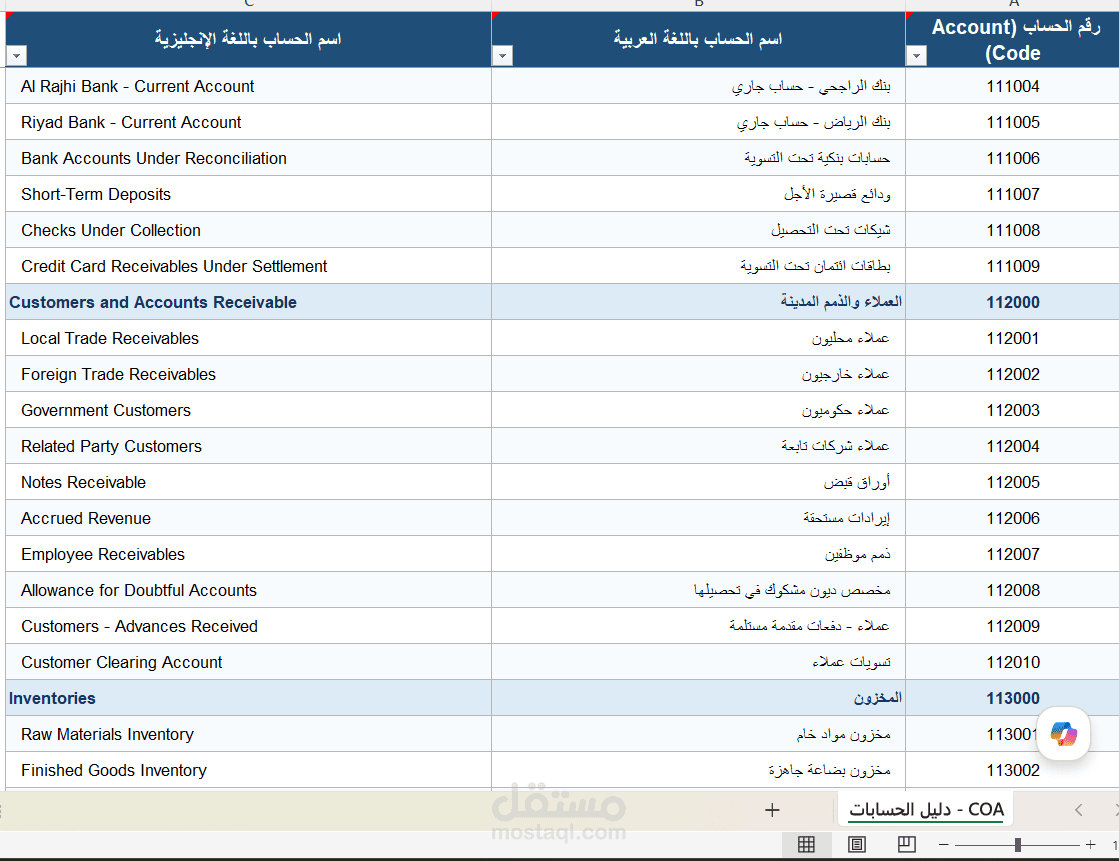Image resolution: width=1119 pixels, height=861 pixels.
Task: Select account code cell 112006
Action: pos(1013,518)
